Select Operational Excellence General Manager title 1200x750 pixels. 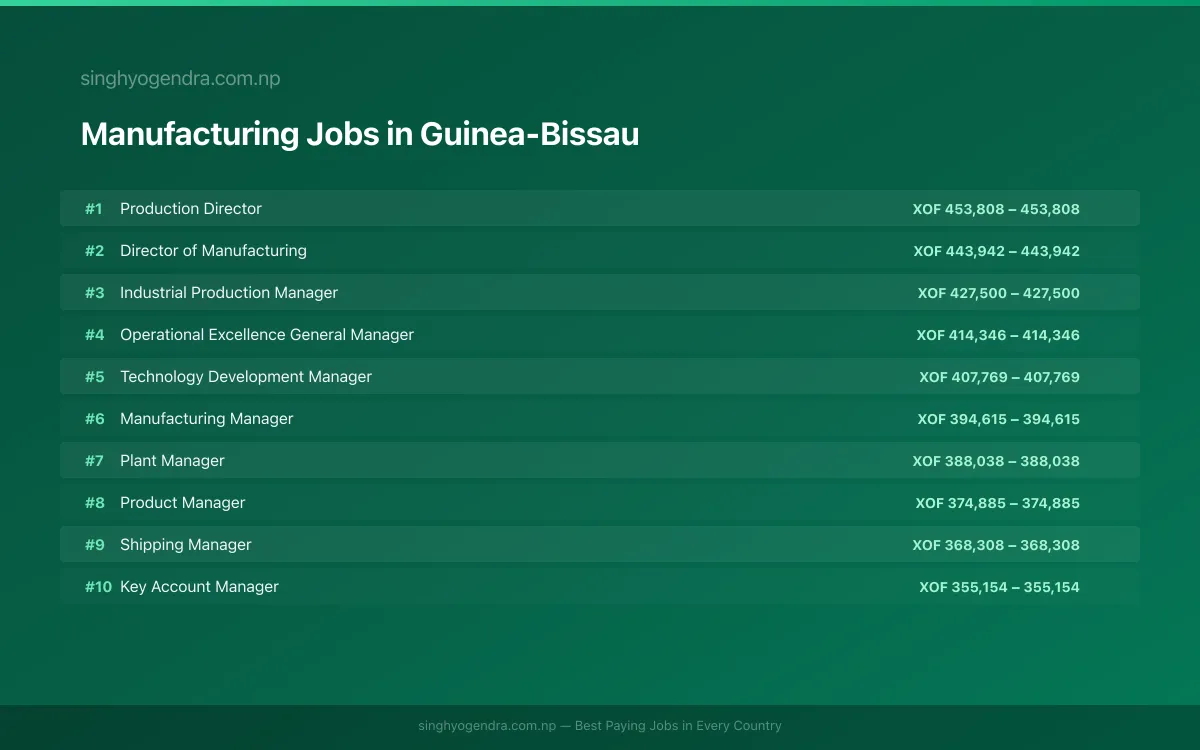pyautogui.click(x=267, y=334)
